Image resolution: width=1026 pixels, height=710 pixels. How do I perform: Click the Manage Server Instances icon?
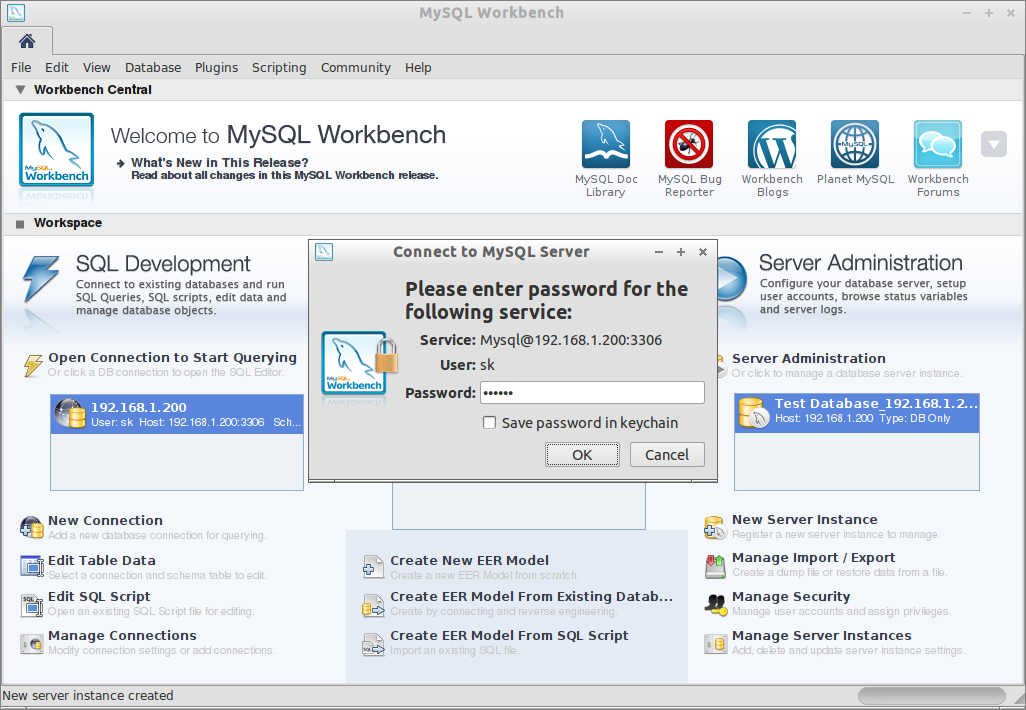(715, 644)
